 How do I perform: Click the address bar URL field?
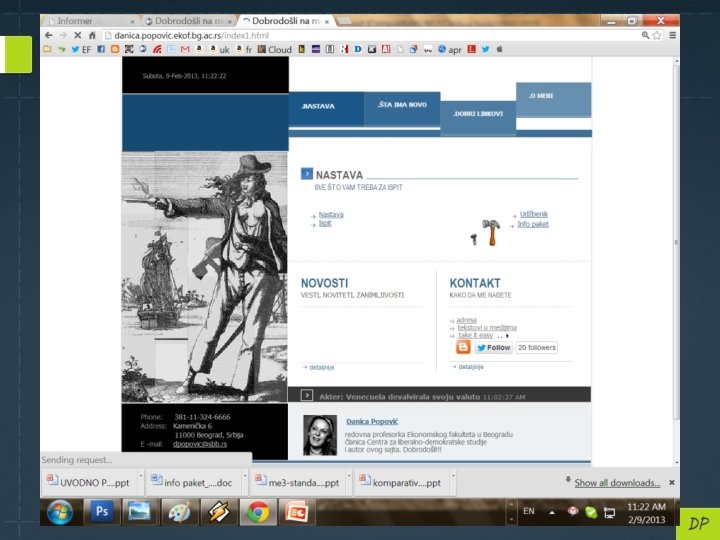[370, 35]
